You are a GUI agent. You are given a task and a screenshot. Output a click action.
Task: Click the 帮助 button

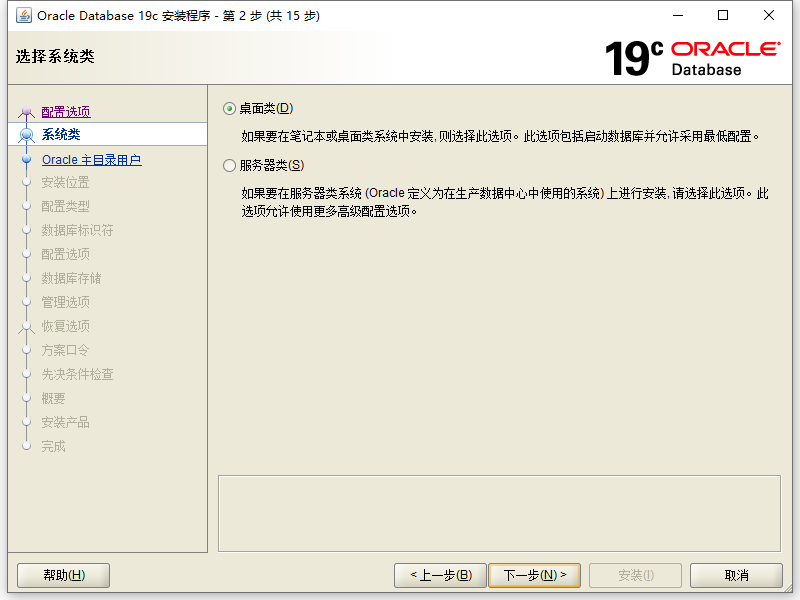point(62,575)
